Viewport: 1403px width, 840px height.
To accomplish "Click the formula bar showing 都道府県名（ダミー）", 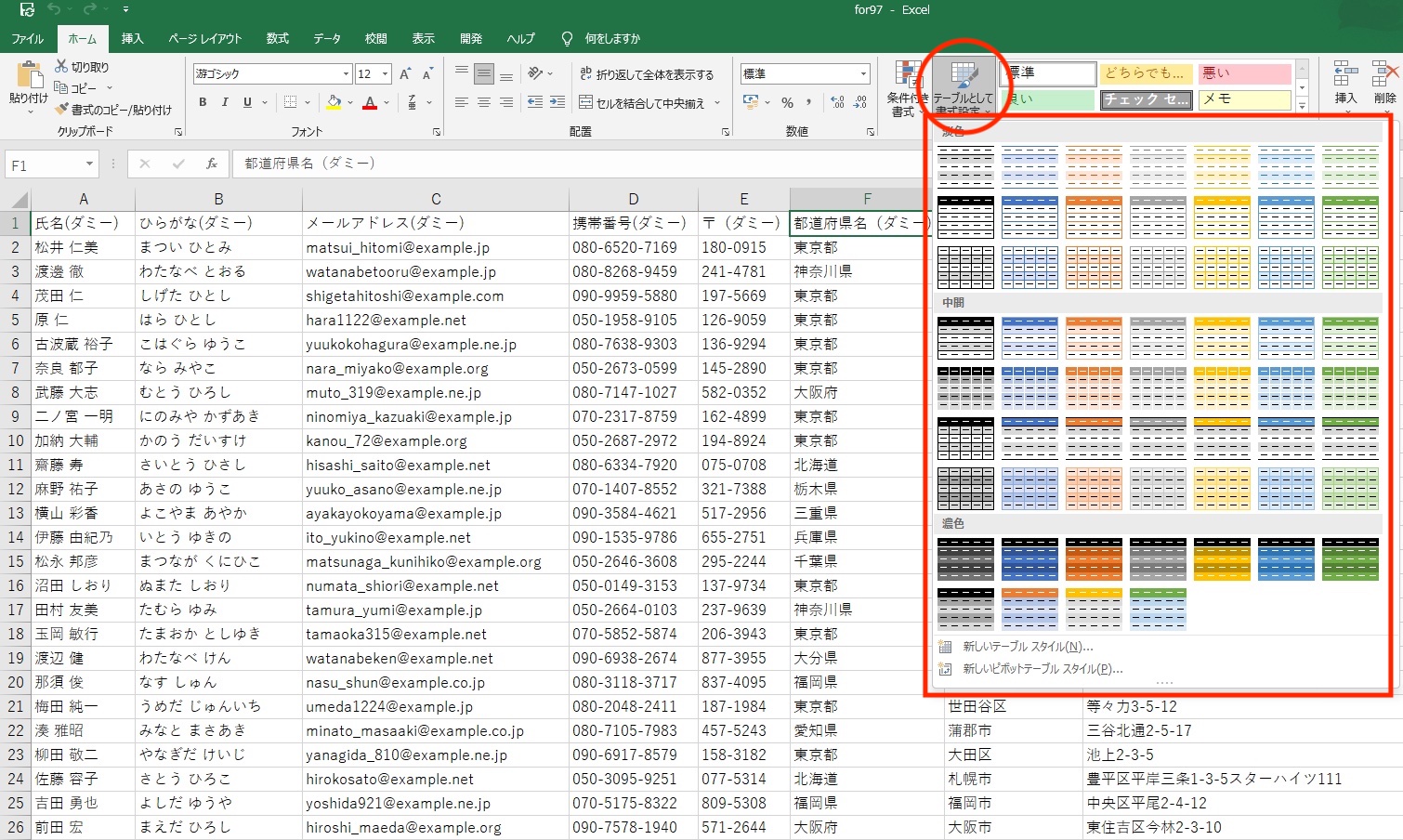I will [581, 164].
